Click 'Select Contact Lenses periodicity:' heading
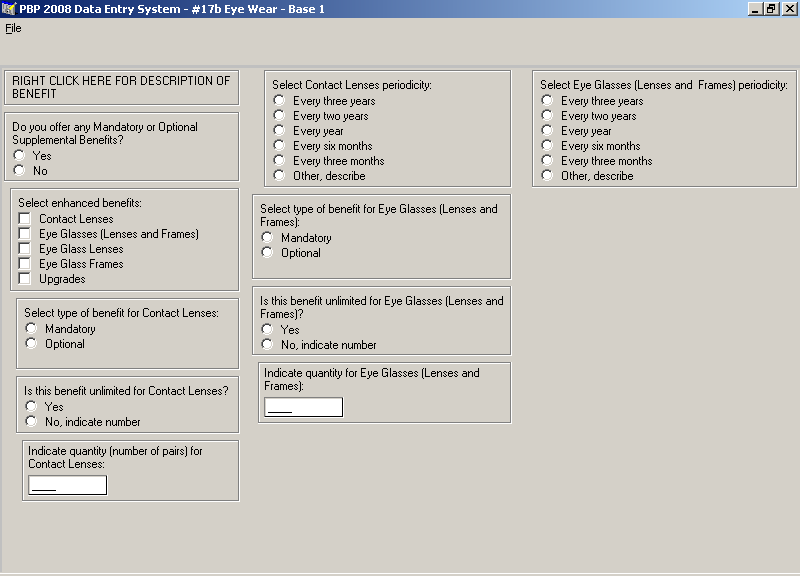 click(x=352, y=85)
